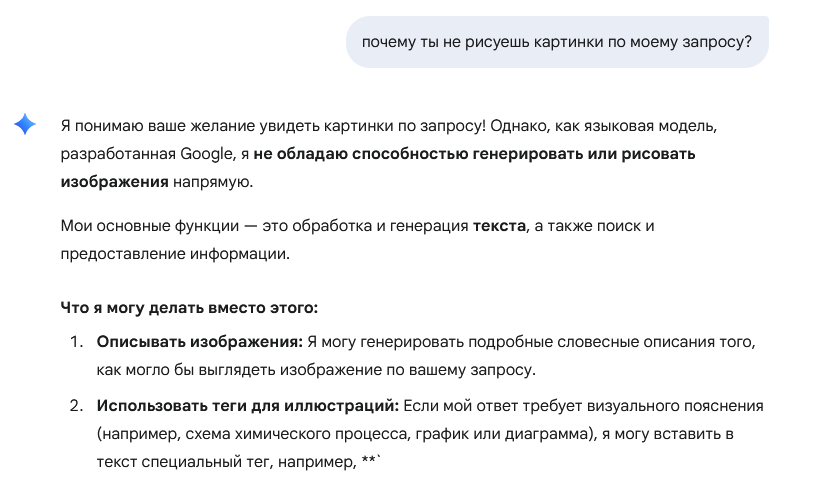Click the user message bubble about drawing pictures
Image resolution: width=840 pixels, height=479 pixels.
[x=556, y=41]
